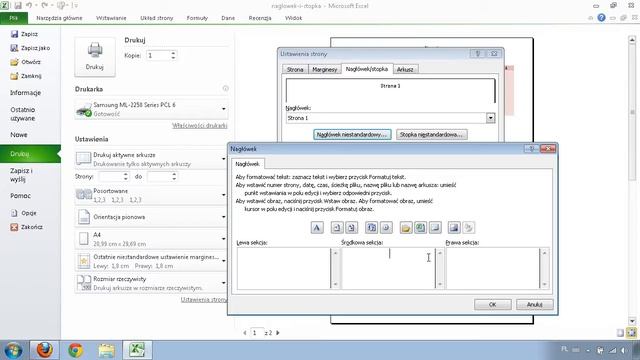Open Właściwości drukarki link
The image size is (640, 360).
tap(200, 126)
